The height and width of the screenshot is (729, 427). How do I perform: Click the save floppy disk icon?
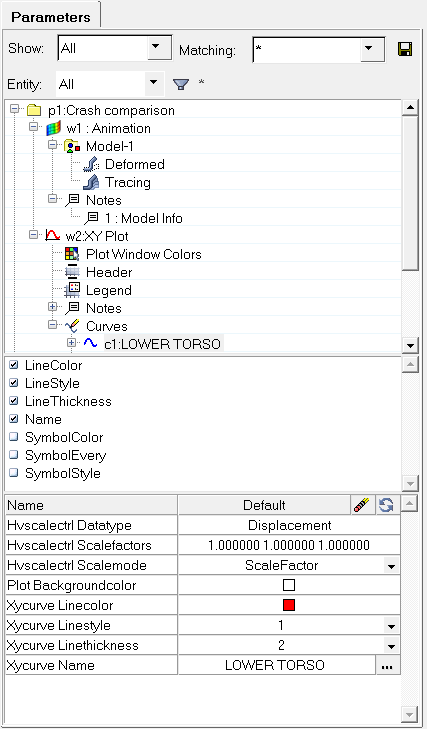point(405,49)
